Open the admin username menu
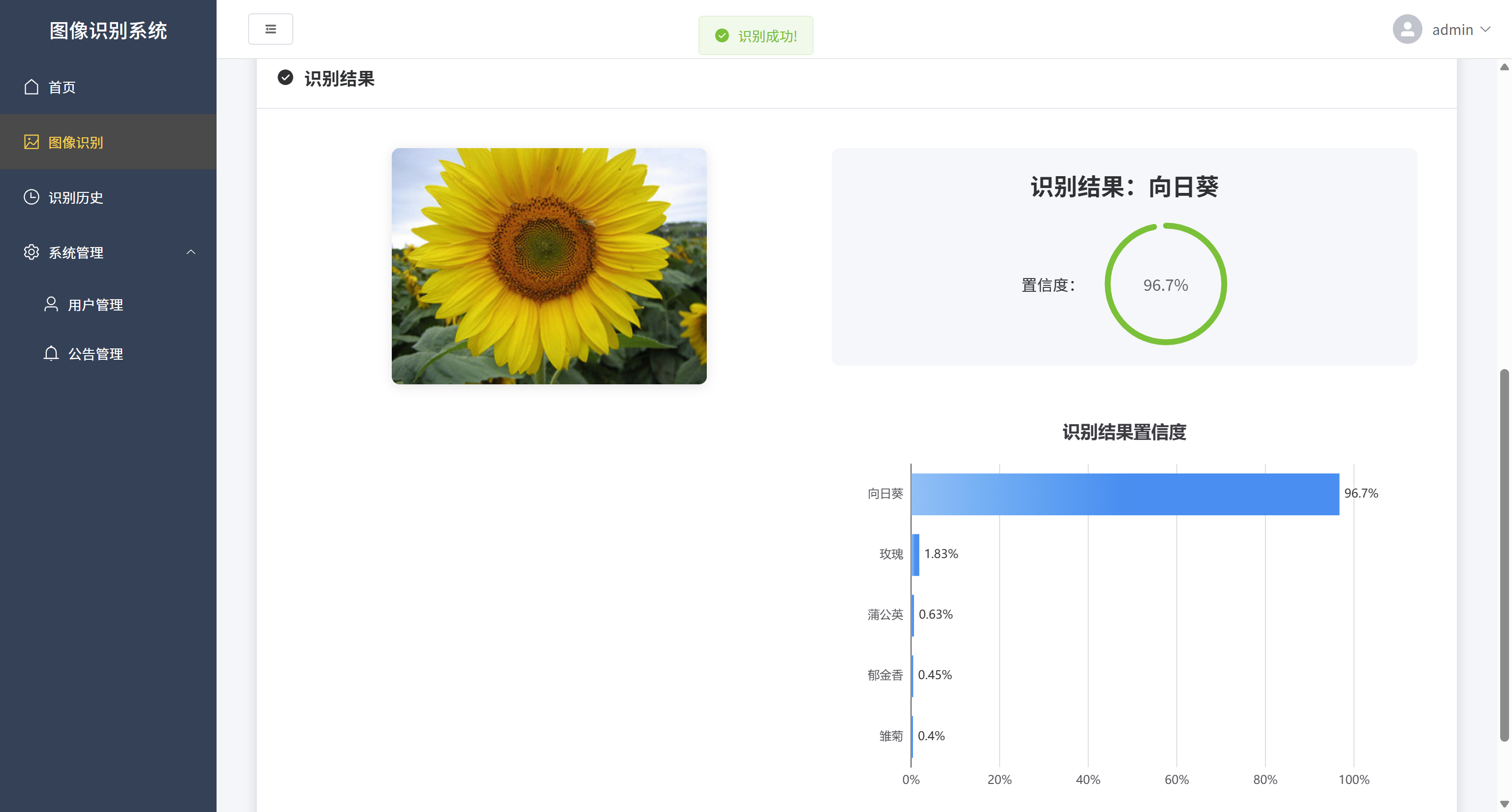The image size is (1512, 812). coord(1452,30)
